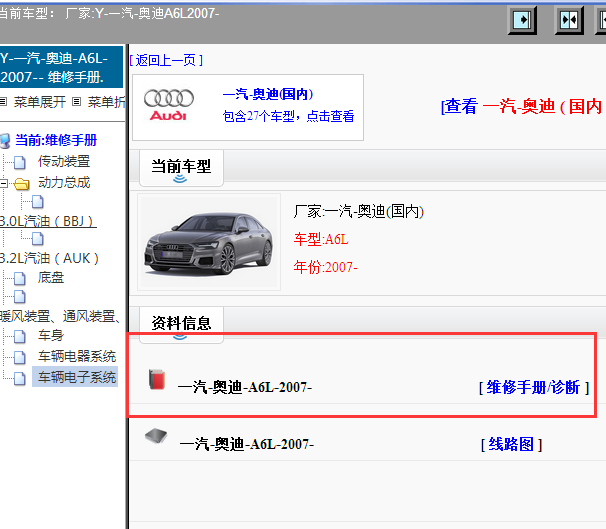The height and width of the screenshot is (529, 606).
Task: Click the page icon next to 底盘
Action: 20,278
